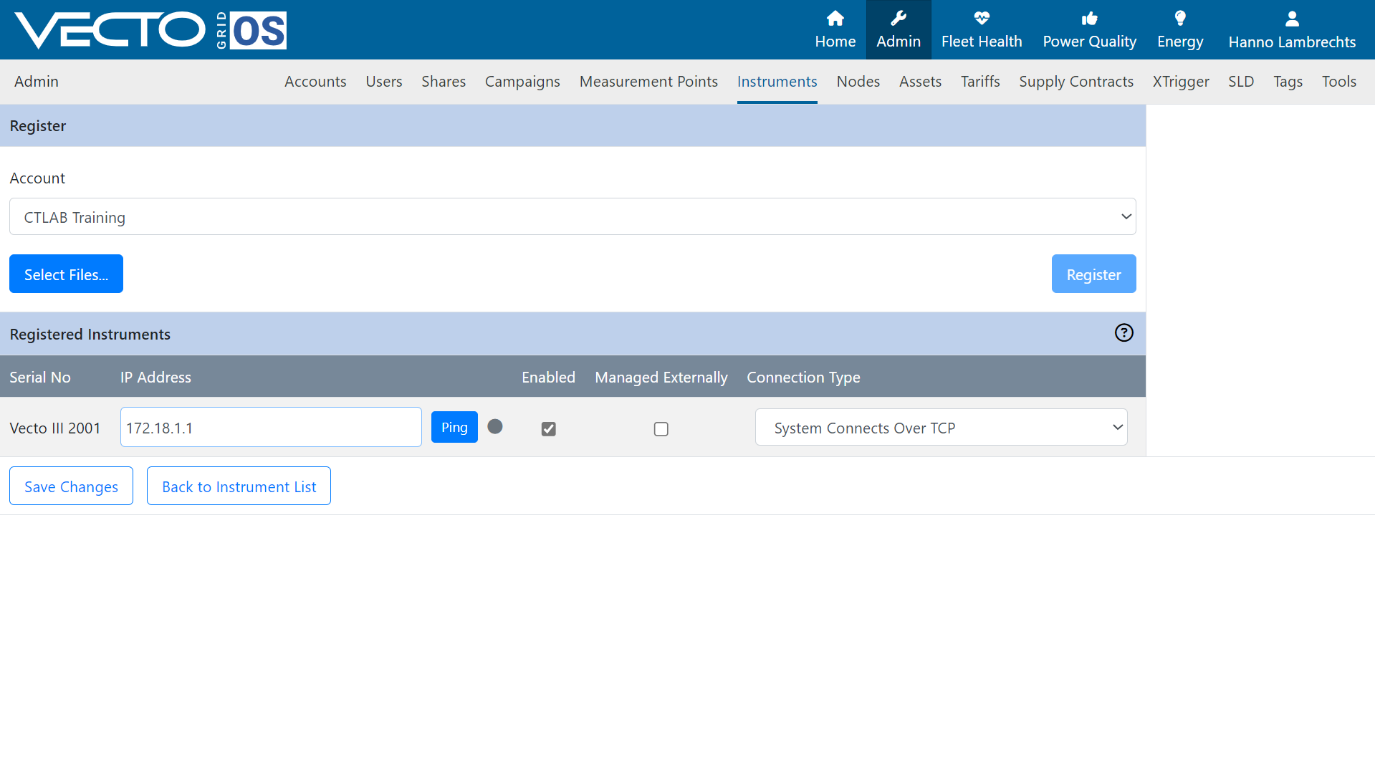Click the Vecto Grid OS logo
1375x773 pixels.
pyautogui.click(x=151, y=30)
